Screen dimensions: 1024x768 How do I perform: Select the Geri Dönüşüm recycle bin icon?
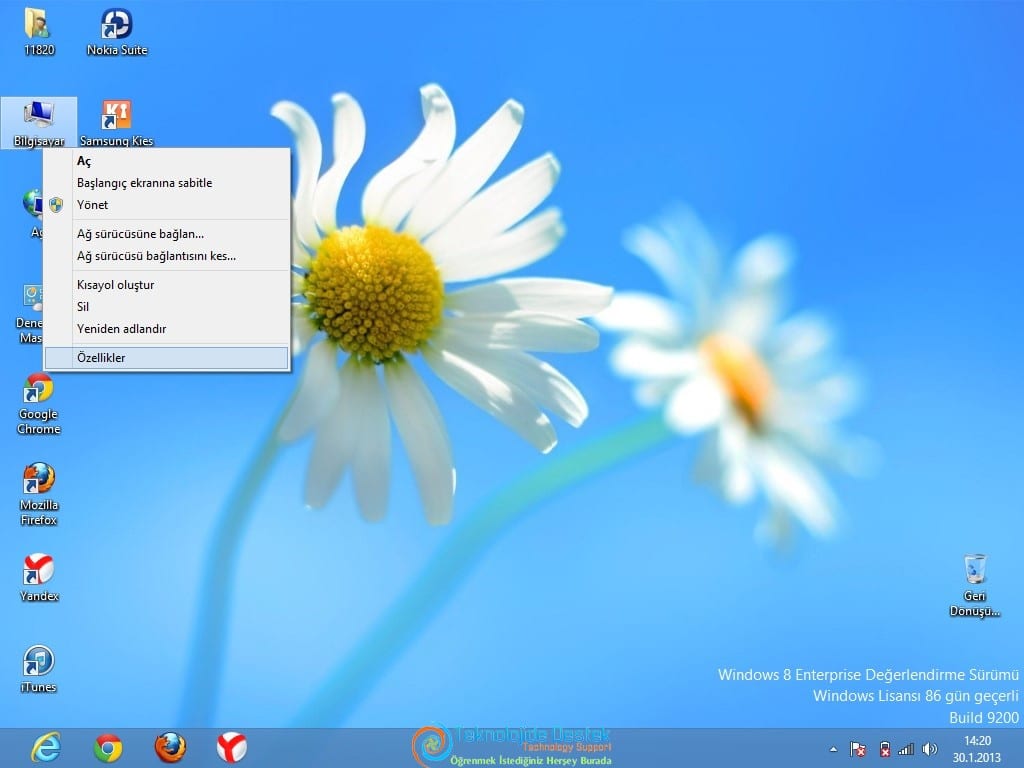click(x=974, y=585)
